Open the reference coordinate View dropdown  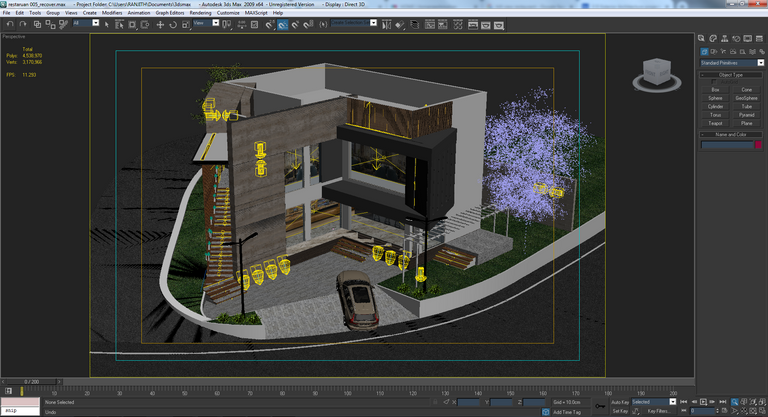tap(206, 23)
